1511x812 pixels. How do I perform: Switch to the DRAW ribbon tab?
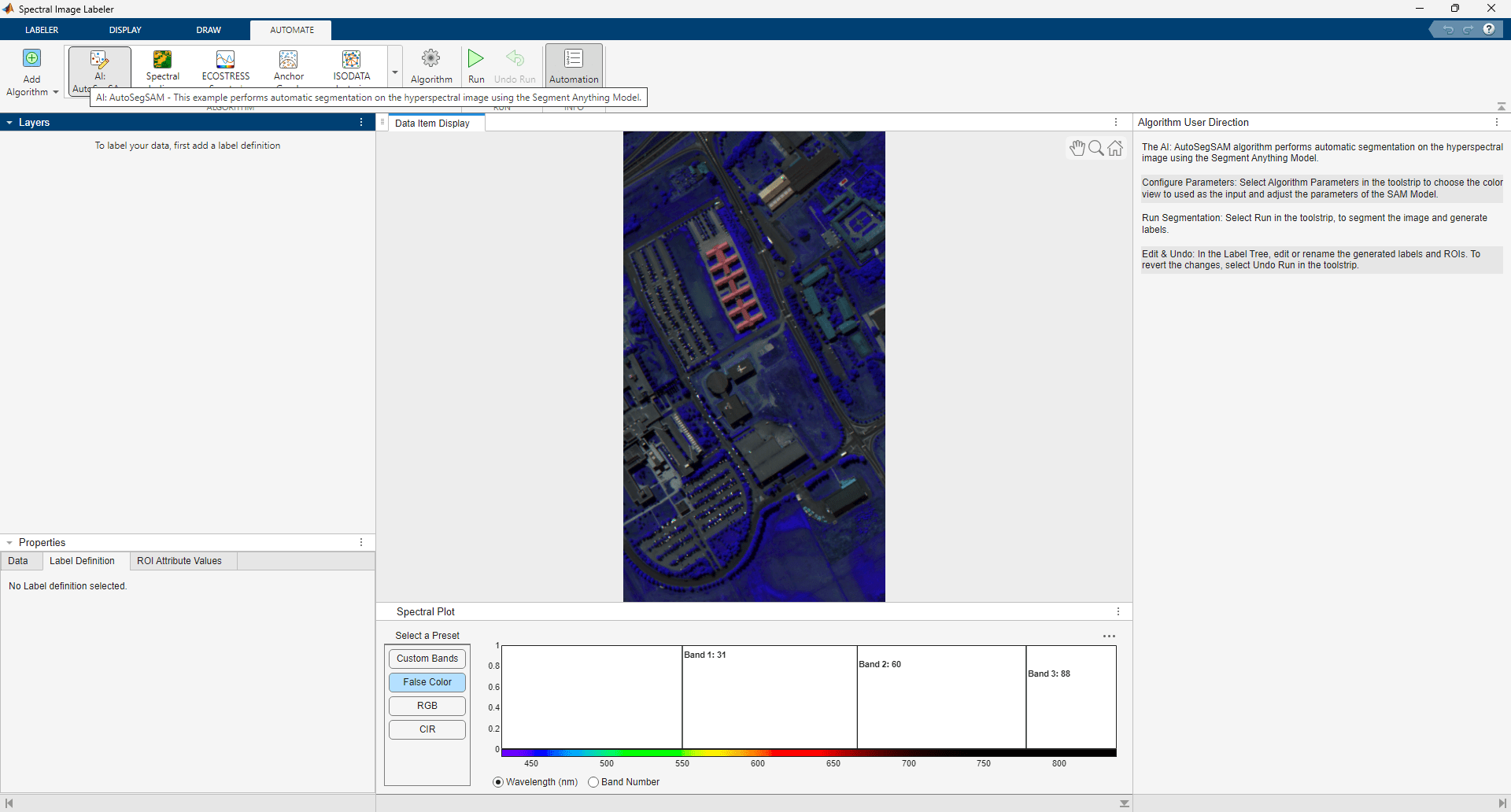[x=208, y=30]
